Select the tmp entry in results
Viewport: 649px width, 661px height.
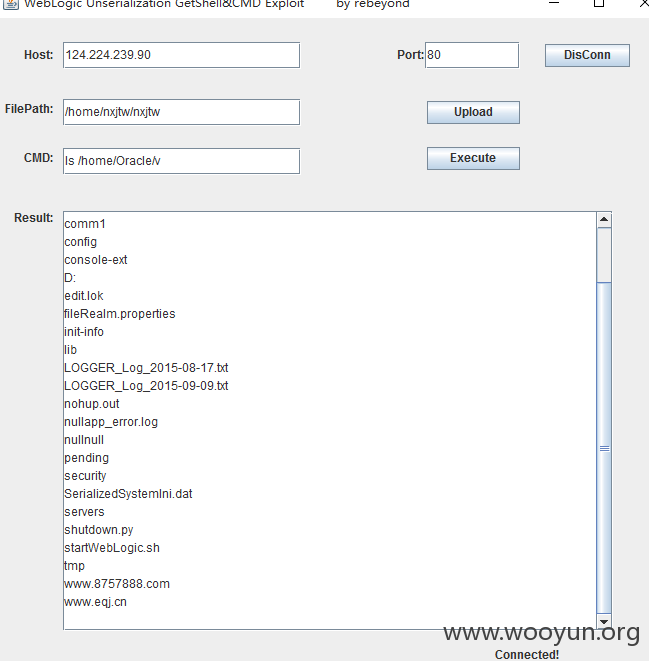74,566
